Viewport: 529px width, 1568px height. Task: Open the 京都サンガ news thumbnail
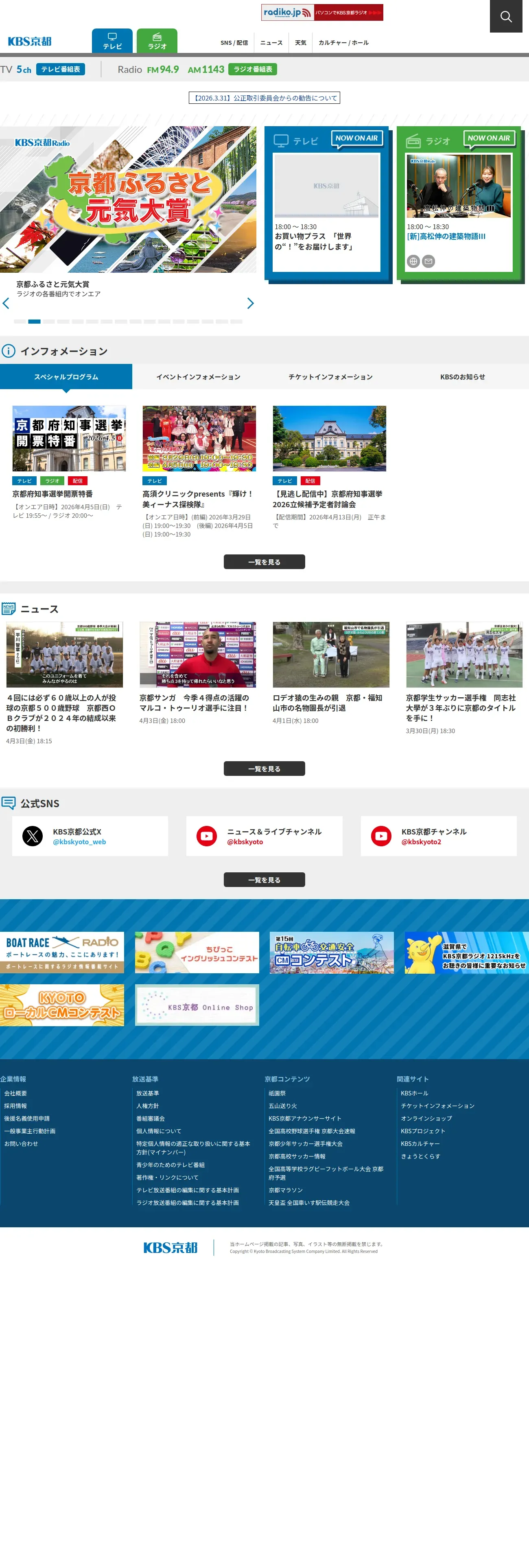tap(198, 654)
